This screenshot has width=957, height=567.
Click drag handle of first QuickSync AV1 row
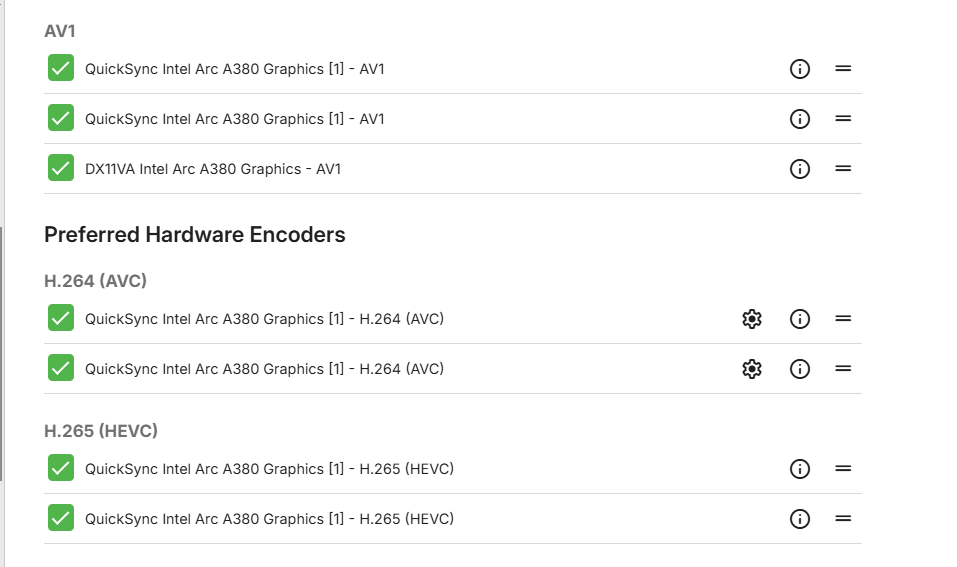(x=843, y=69)
